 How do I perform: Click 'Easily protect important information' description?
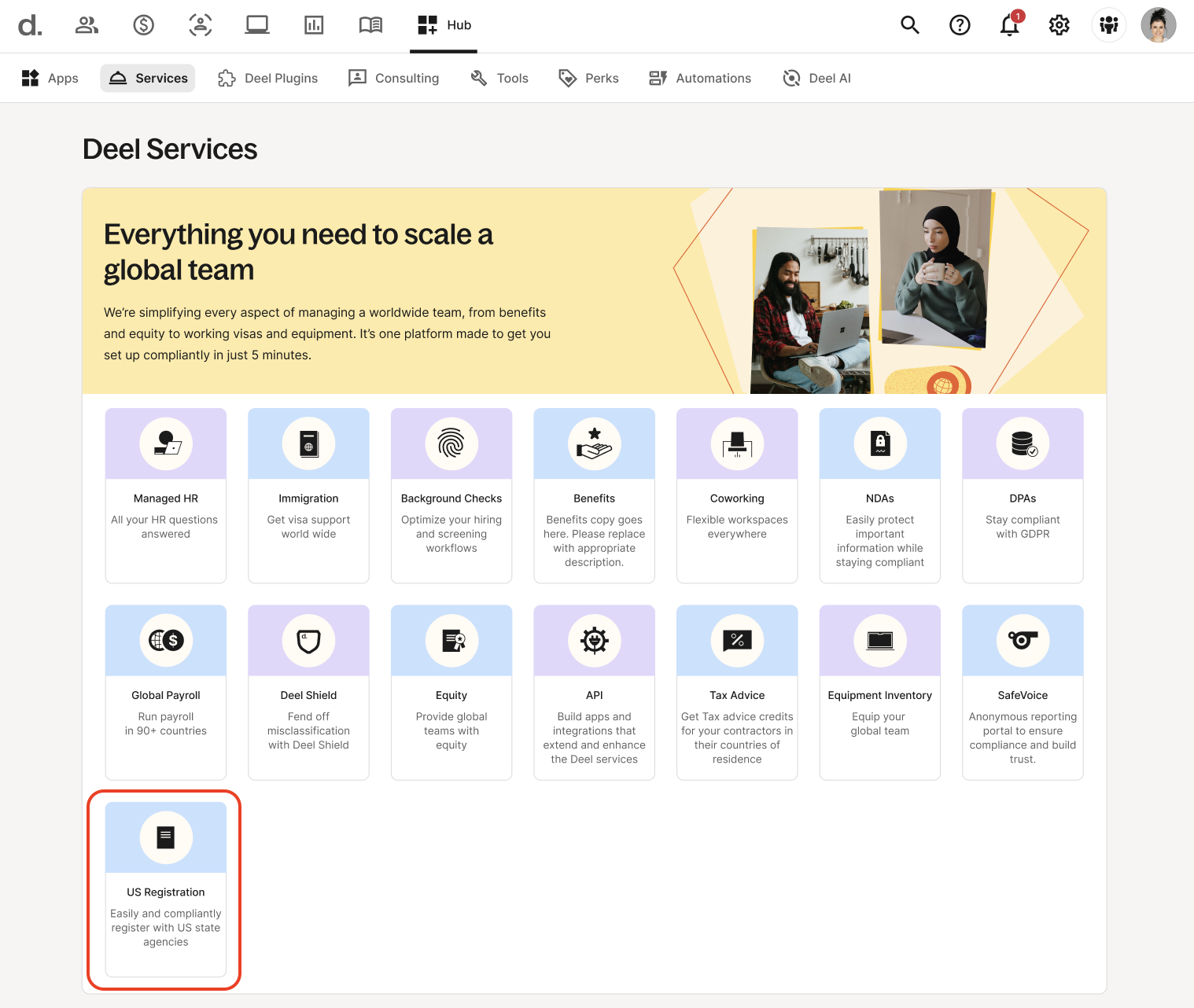click(880, 541)
